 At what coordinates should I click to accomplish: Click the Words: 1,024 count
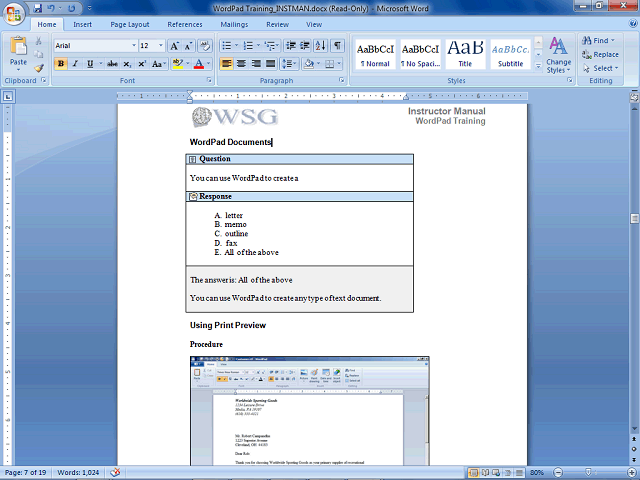click(x=78, y=473)
